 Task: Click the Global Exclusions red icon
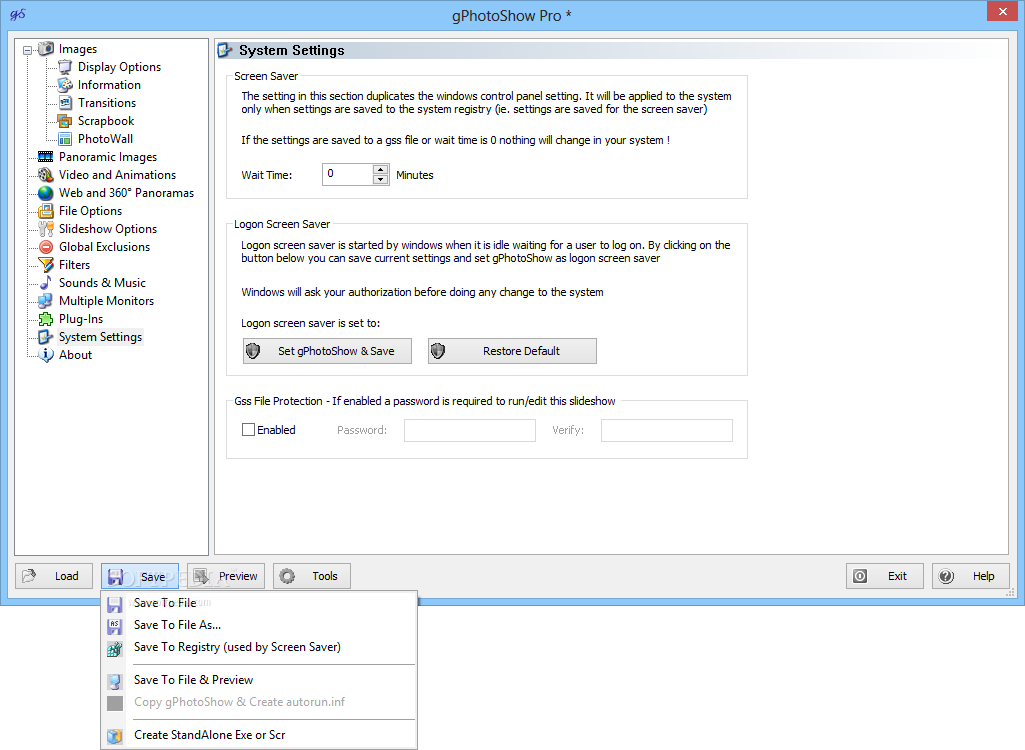(x=46, y=247)
